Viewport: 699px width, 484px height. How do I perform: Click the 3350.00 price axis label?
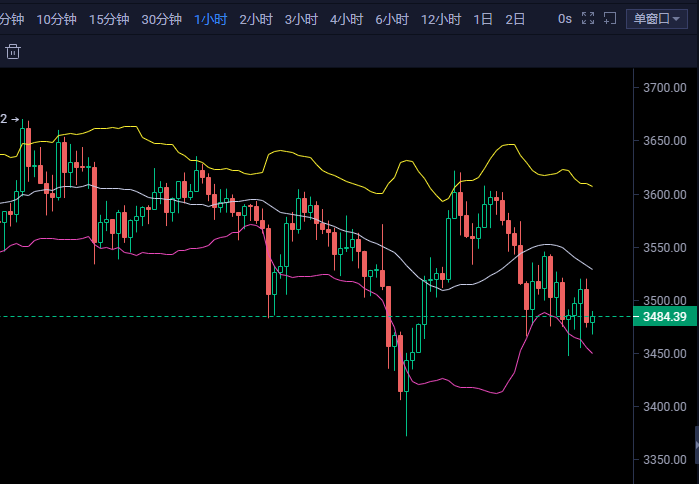coord(665,459)
